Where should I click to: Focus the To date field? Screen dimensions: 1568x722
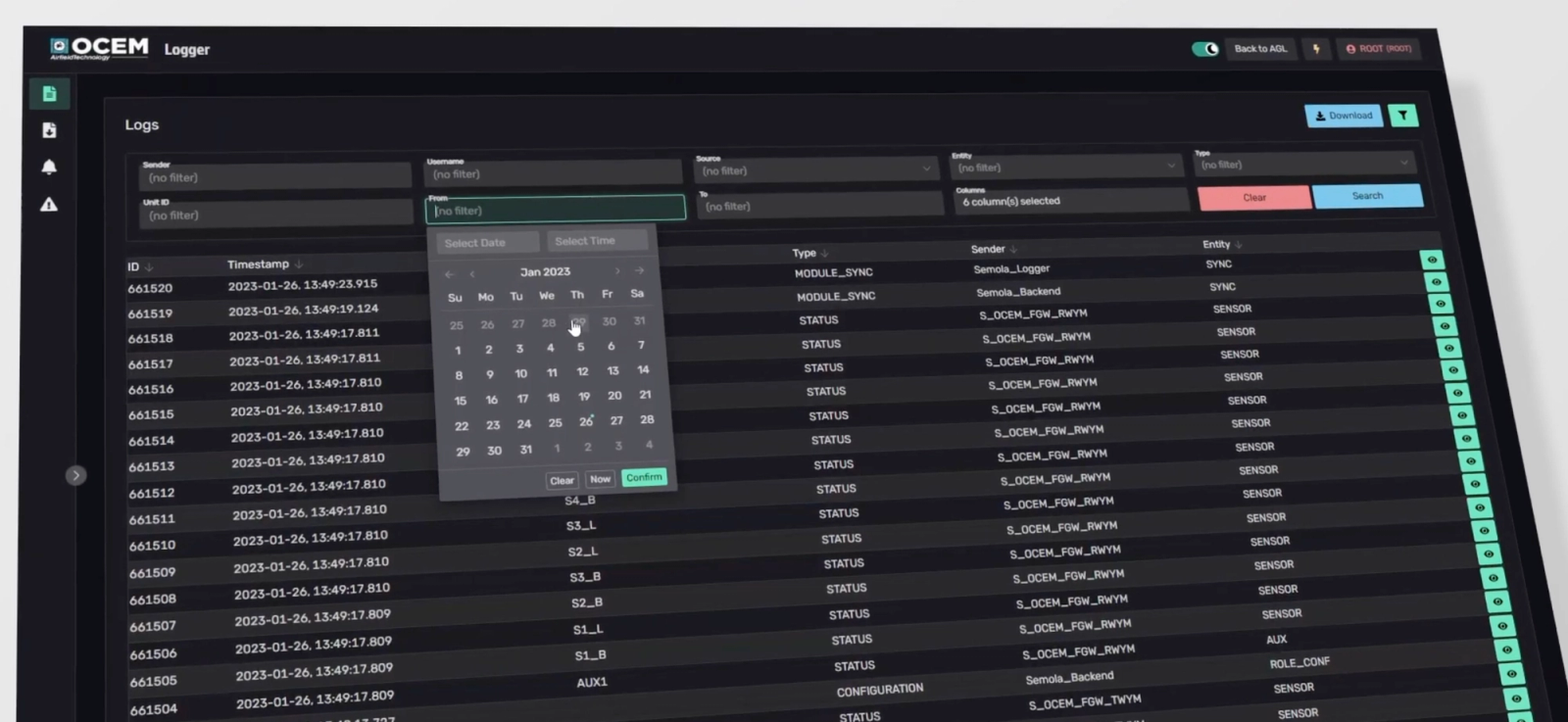[820, 206]
